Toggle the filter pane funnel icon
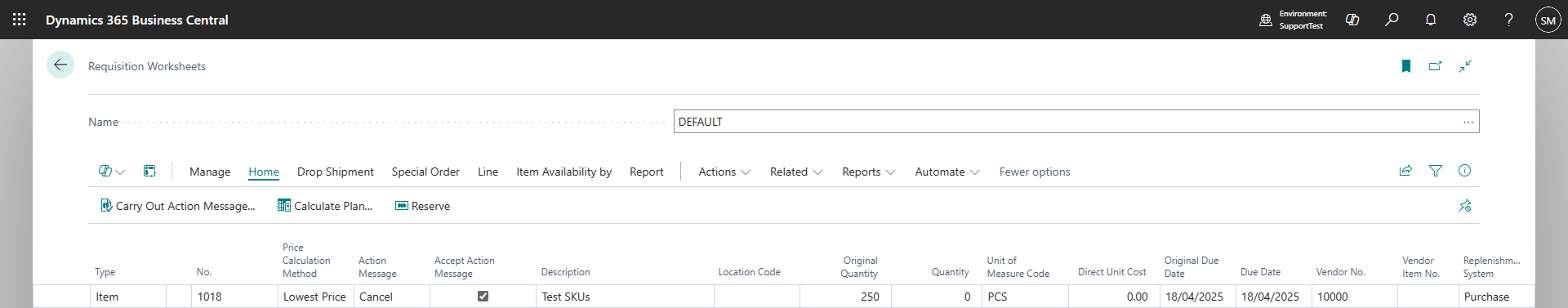The width and height of the screenshot is (1568, 308). [x=1435, y=171]
